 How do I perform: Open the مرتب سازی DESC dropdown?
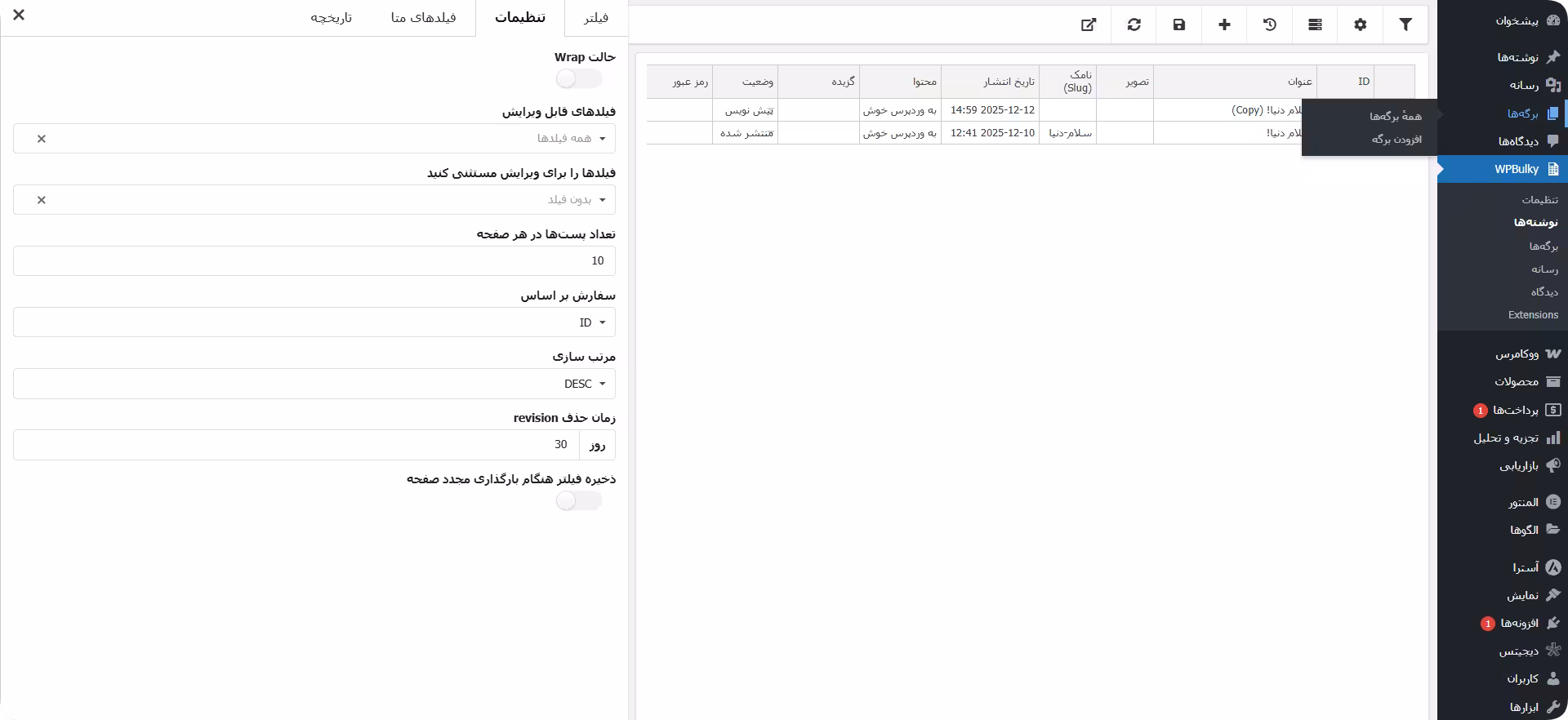click(314, 384)
